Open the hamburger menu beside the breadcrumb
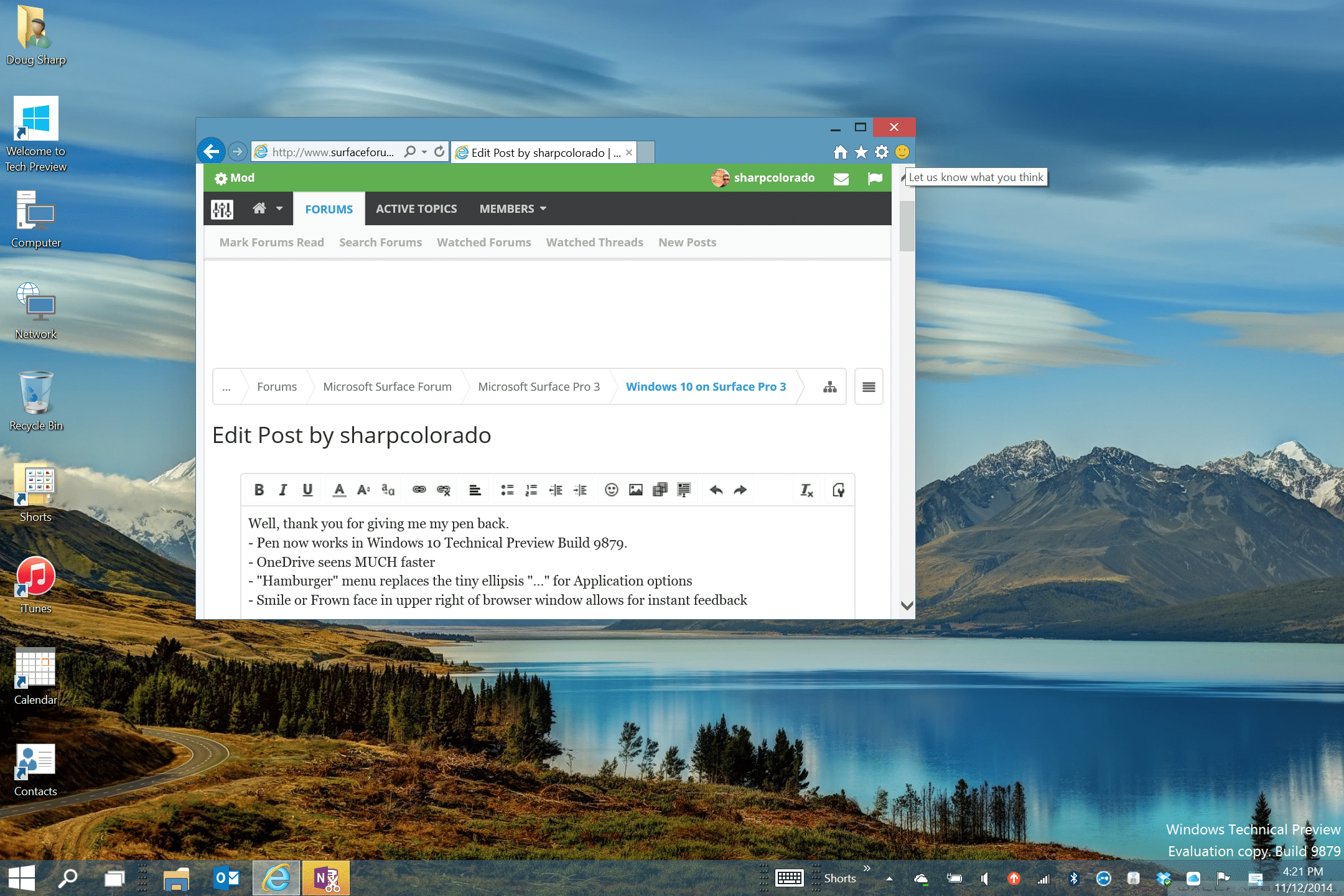Image resolution: width=1344 pixels, height=896 pixels. 869,387
